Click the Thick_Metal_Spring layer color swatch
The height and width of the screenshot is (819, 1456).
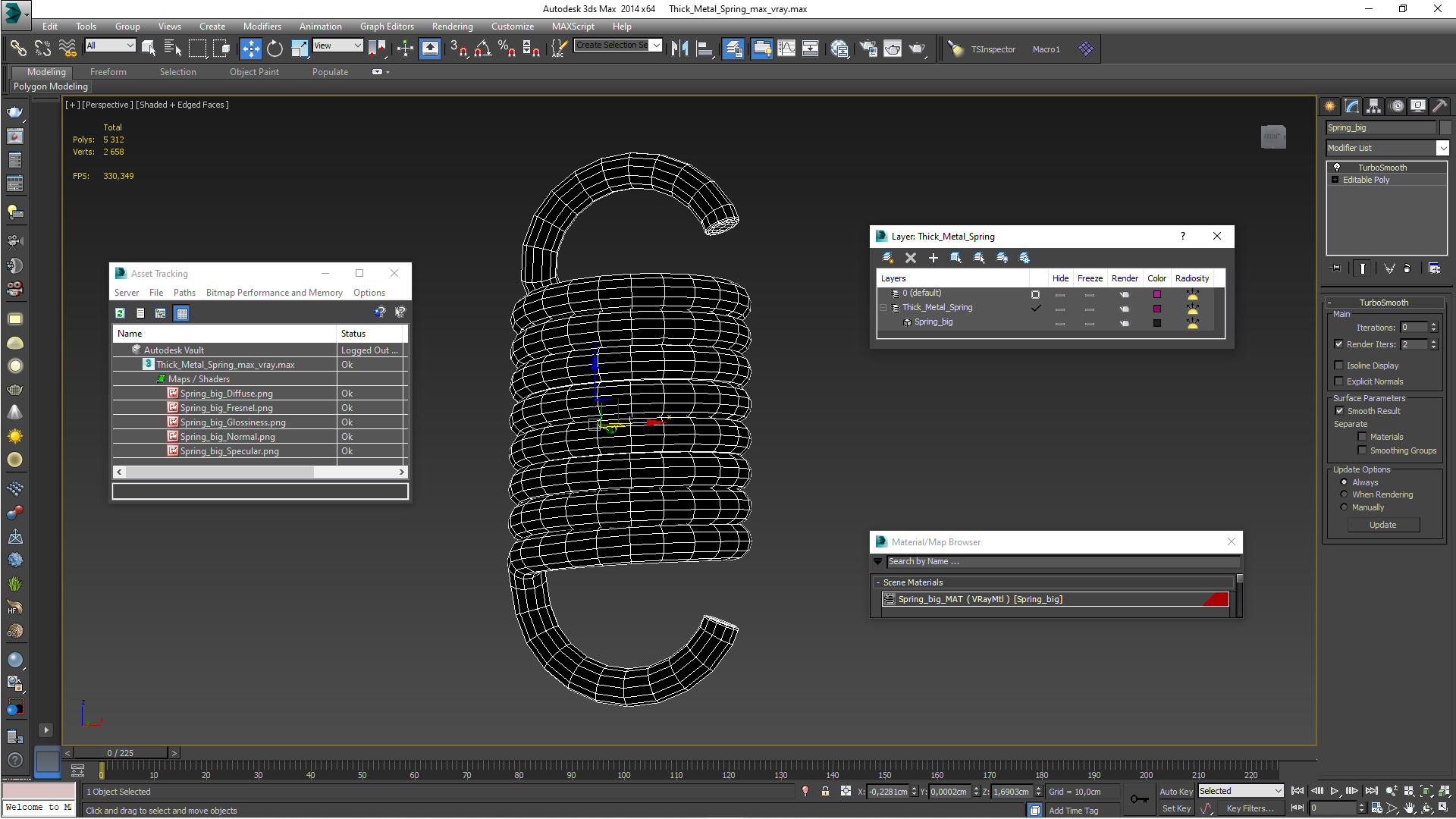tap(1156, 309)
